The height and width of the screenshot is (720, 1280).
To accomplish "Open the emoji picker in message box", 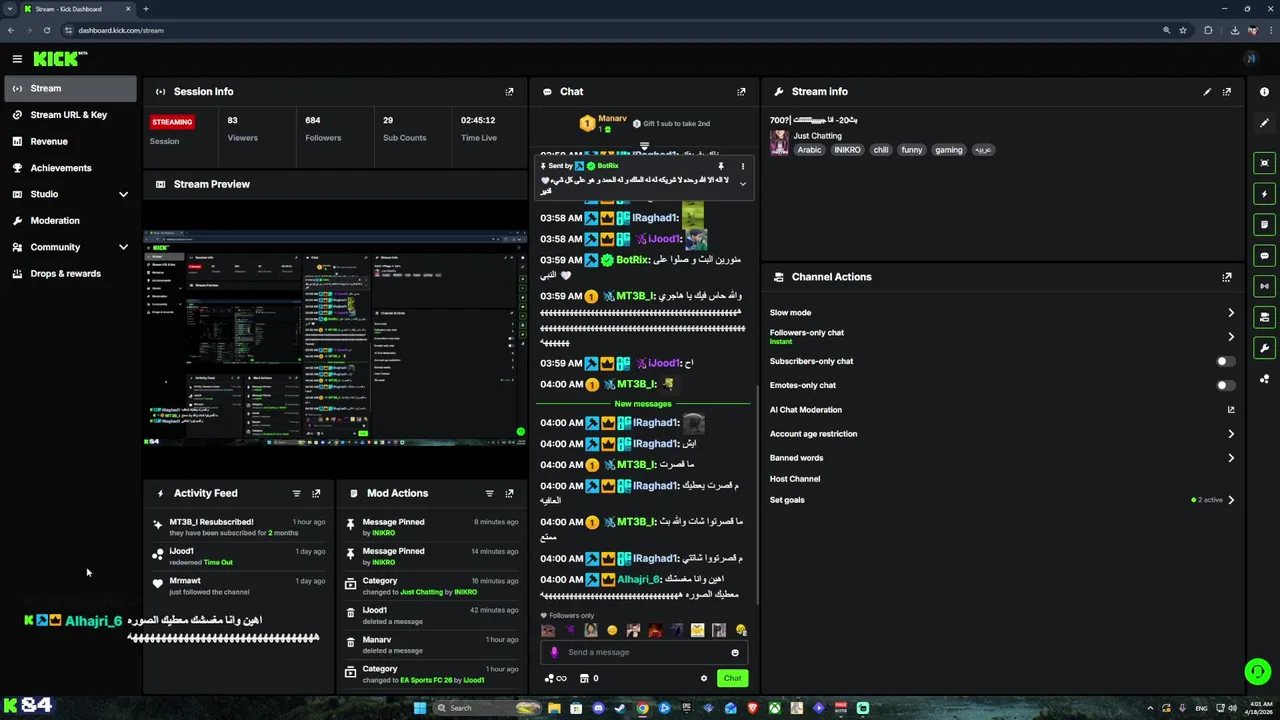I will point(735,653).
